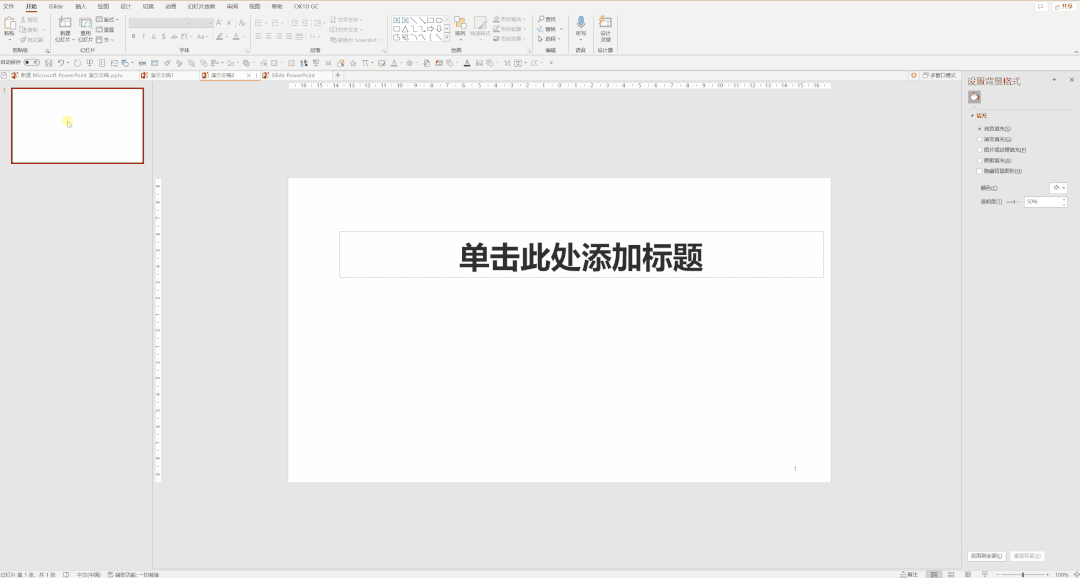Open the File menu tab

[8, 6]
